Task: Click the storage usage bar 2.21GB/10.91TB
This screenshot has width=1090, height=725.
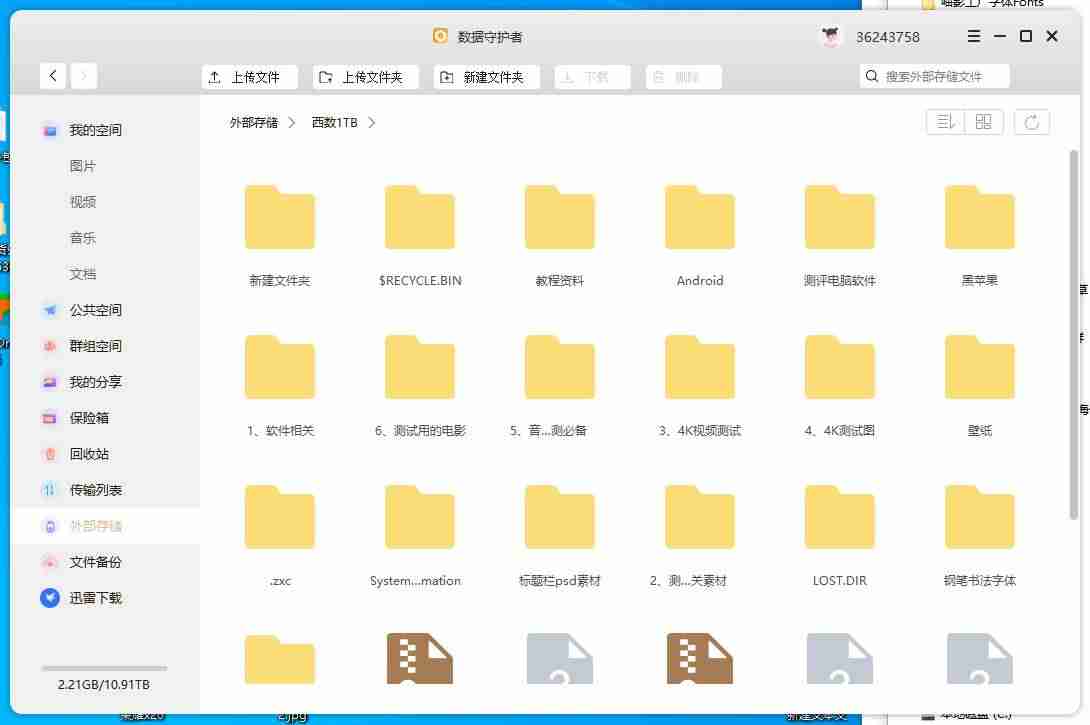Action: pyautogui.click(x=104, y=669)
